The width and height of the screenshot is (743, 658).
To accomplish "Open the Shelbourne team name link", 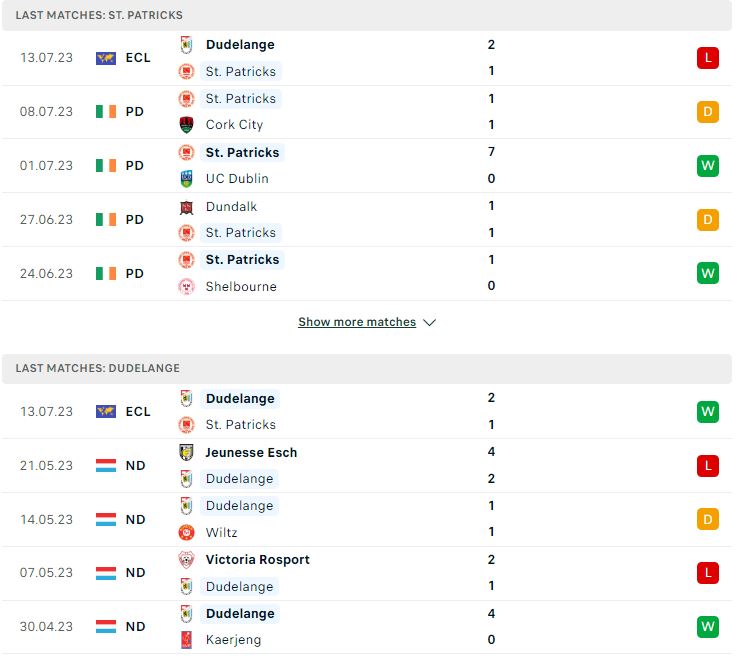I will [241, 287].
